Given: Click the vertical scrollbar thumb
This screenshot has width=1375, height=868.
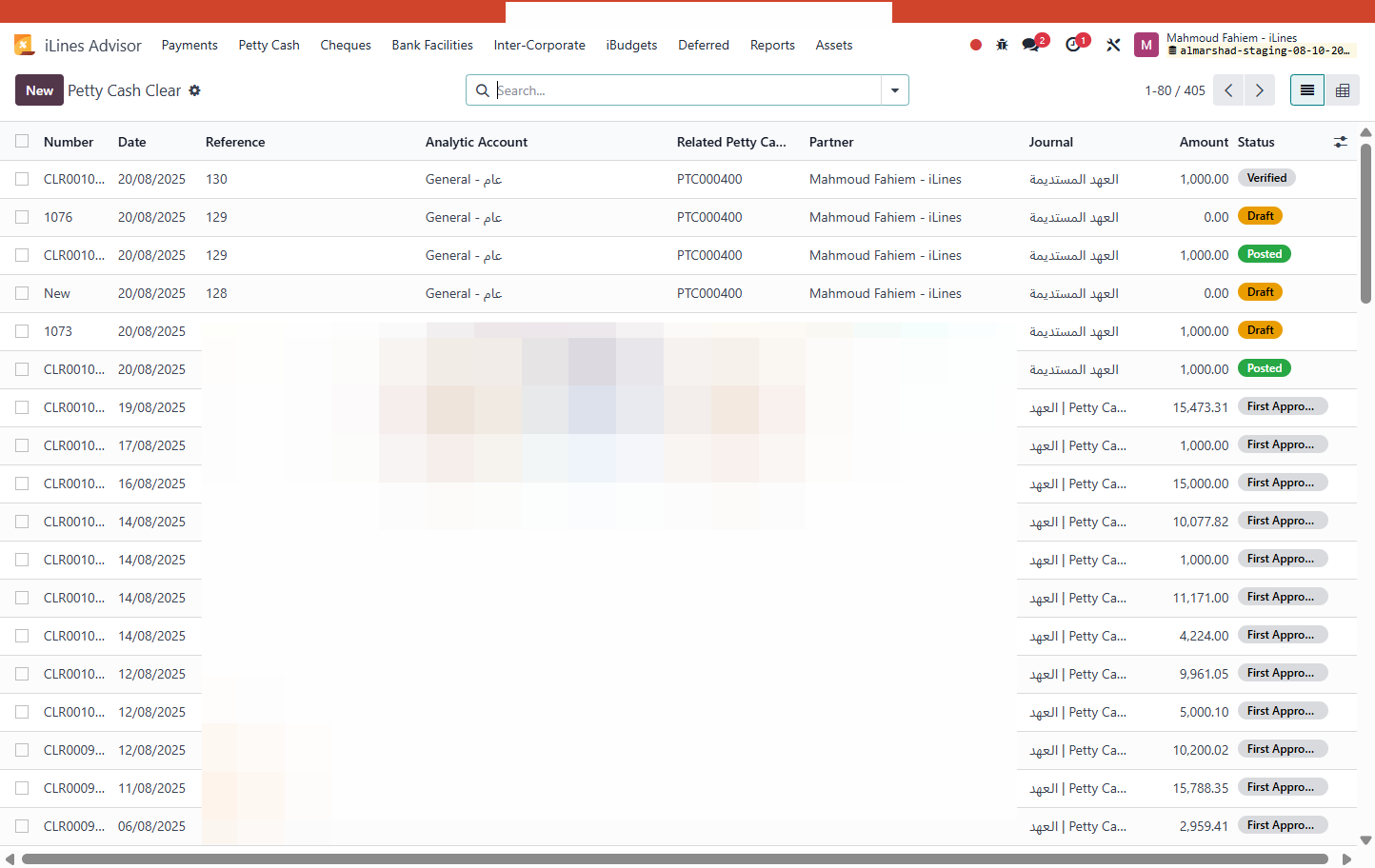Looking at the screenshot, I should click(1366, 224).
